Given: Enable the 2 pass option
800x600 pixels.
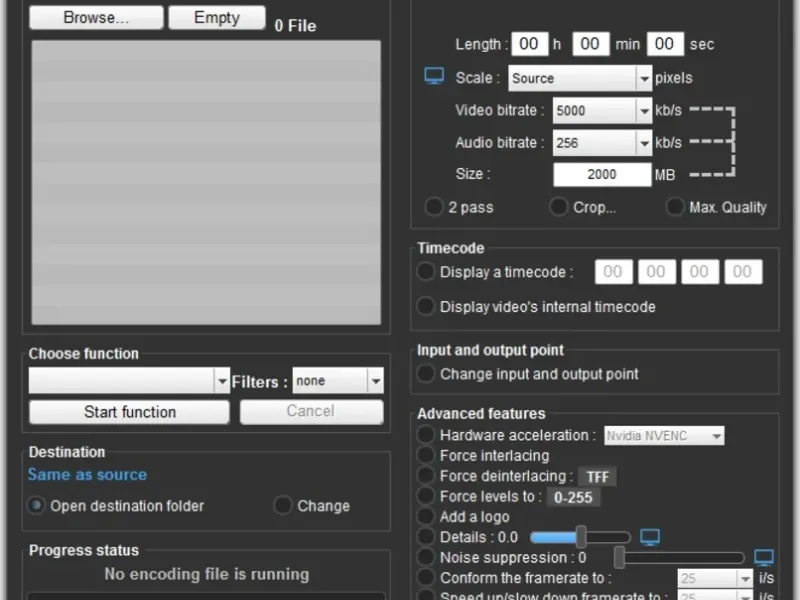Looking at the screenshot, I should tap(434, 207).
